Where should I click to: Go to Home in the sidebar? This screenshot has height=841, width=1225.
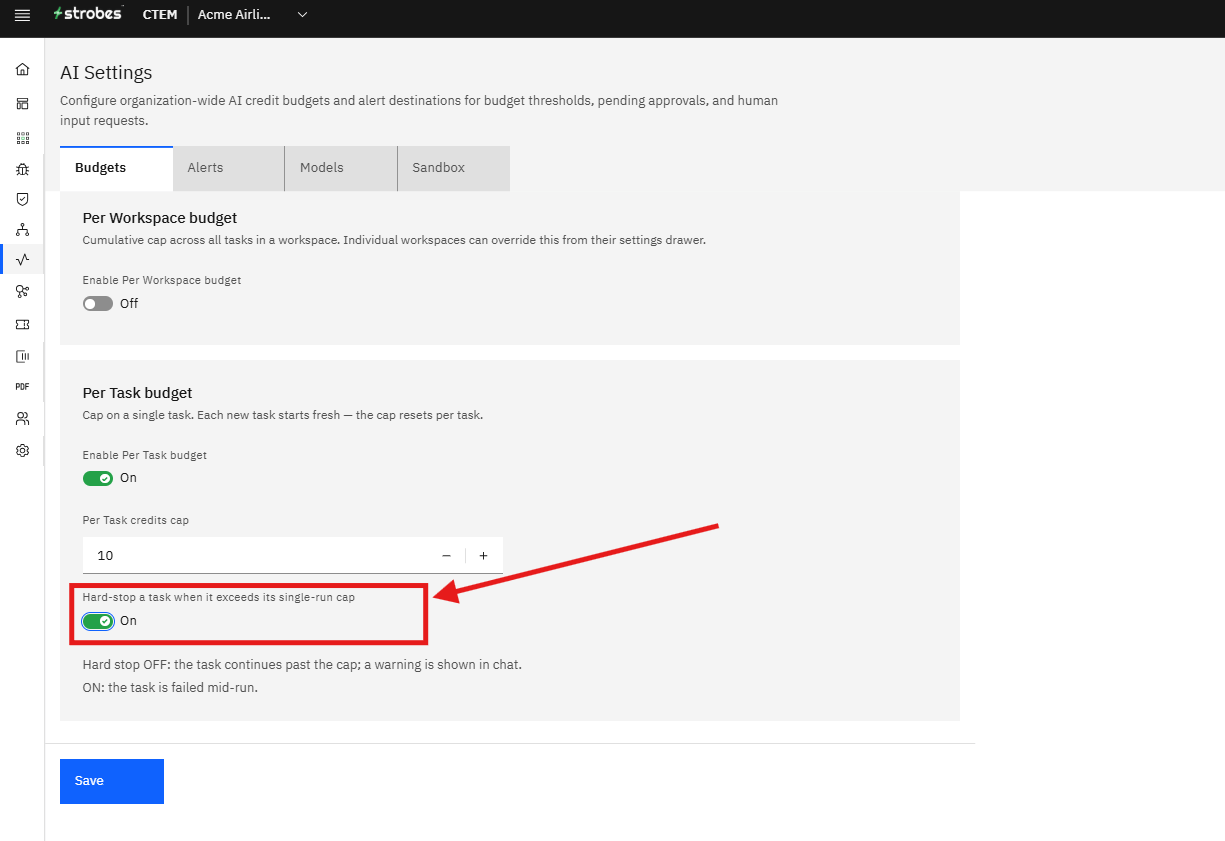tap(22, 69)
